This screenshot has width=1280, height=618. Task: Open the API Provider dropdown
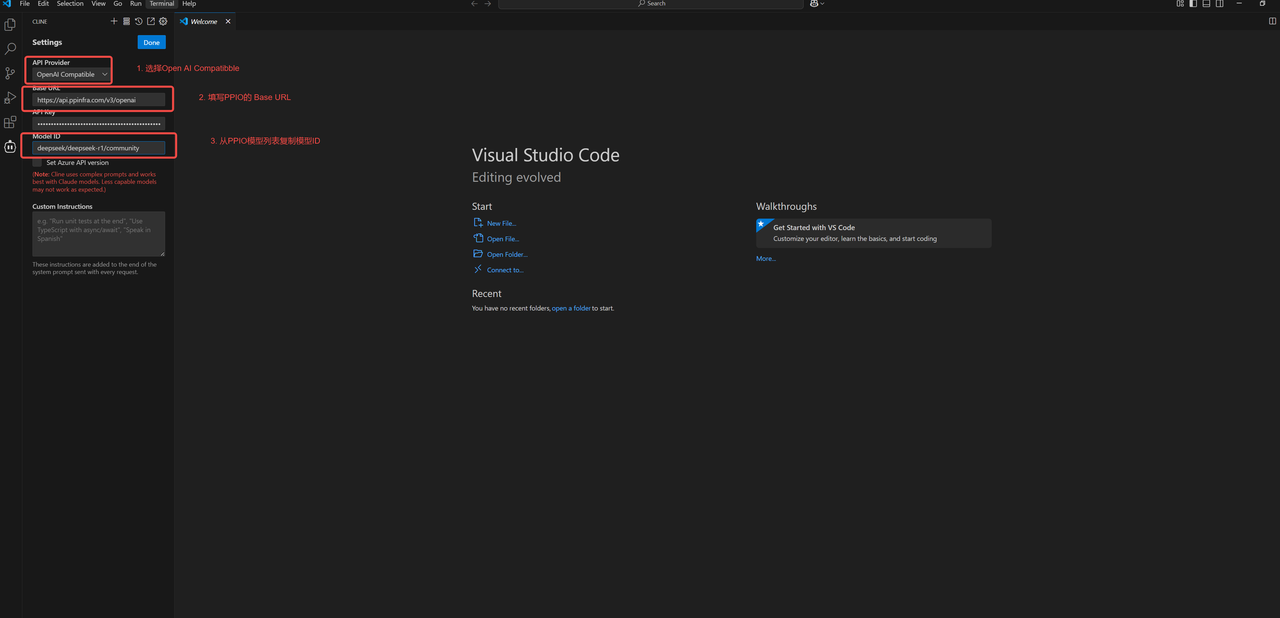click(72, 74)
